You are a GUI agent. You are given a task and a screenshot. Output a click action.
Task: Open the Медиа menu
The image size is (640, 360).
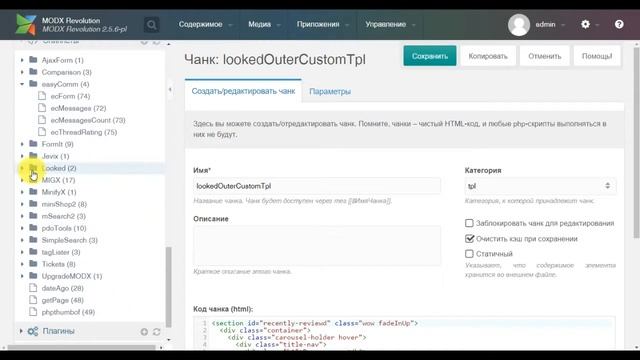[264, 24]
